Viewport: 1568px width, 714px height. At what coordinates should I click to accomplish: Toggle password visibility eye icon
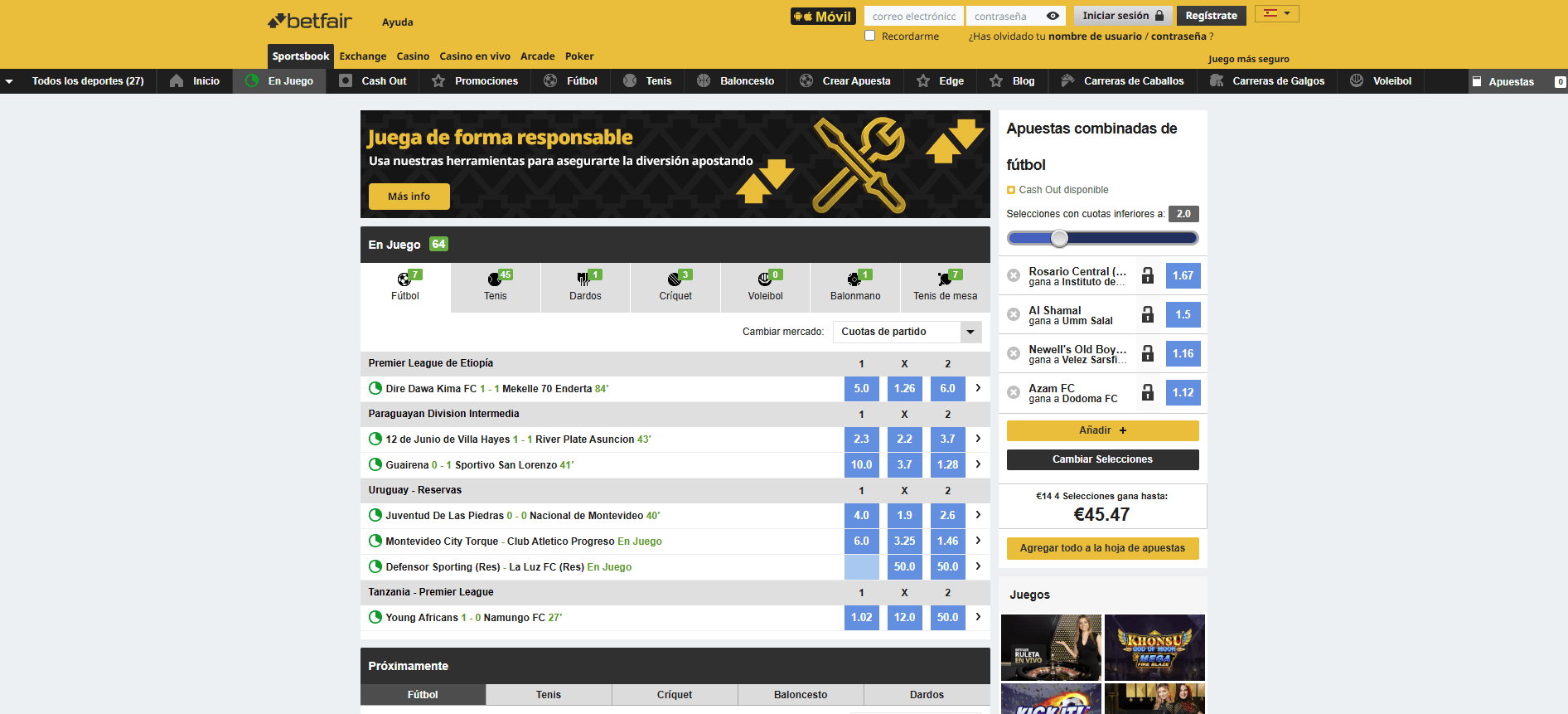coord(1053,16)
